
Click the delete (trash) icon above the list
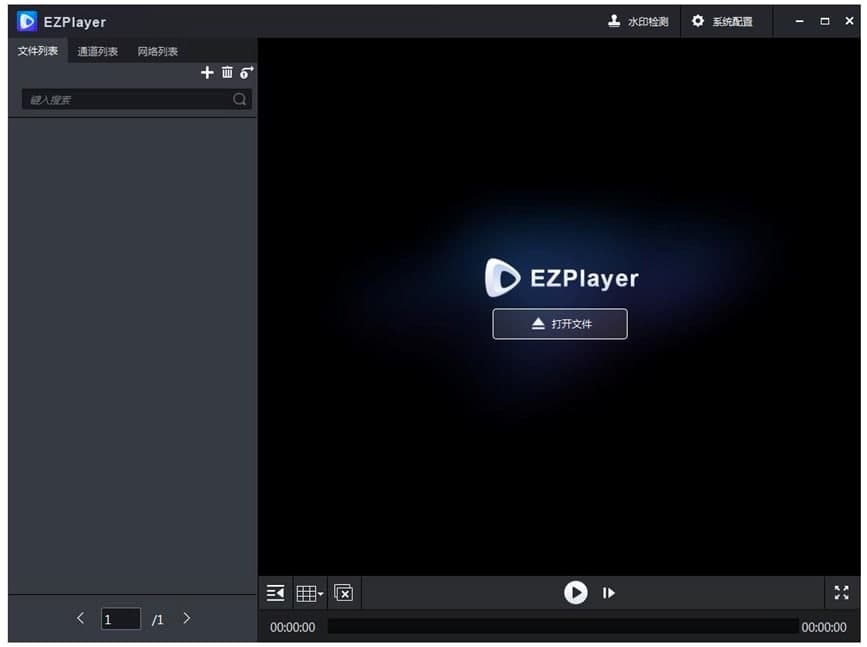pyautogui.click(x=227, y=72)
